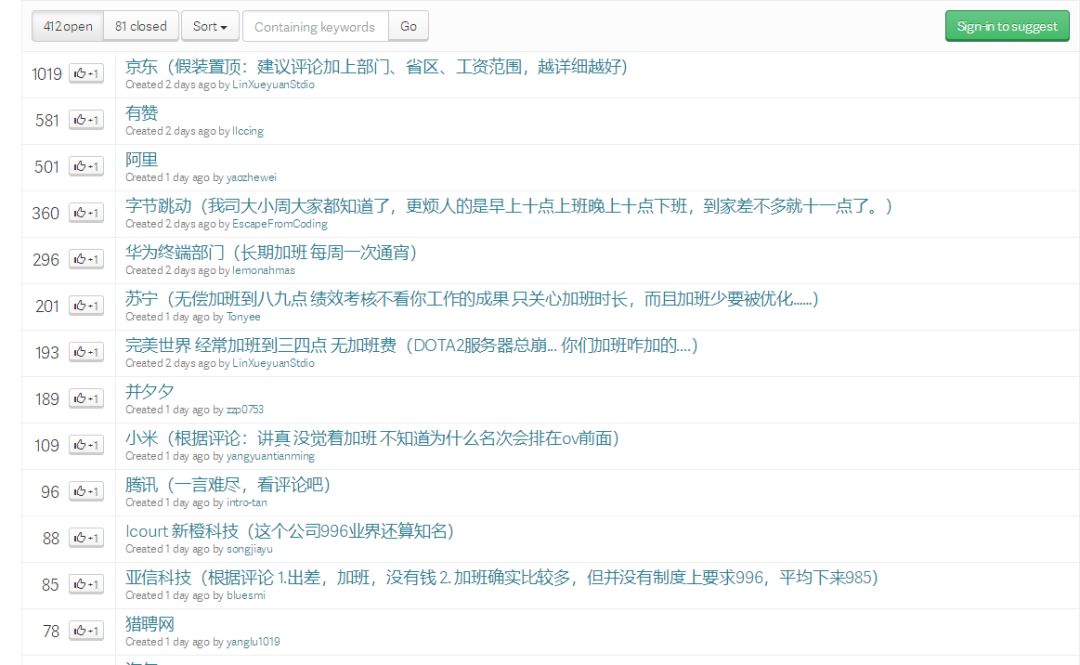Upvote the 有赞 entry with thumbs-up
The width and height of the screenshot is (1080, 665).
pos(86,120)
